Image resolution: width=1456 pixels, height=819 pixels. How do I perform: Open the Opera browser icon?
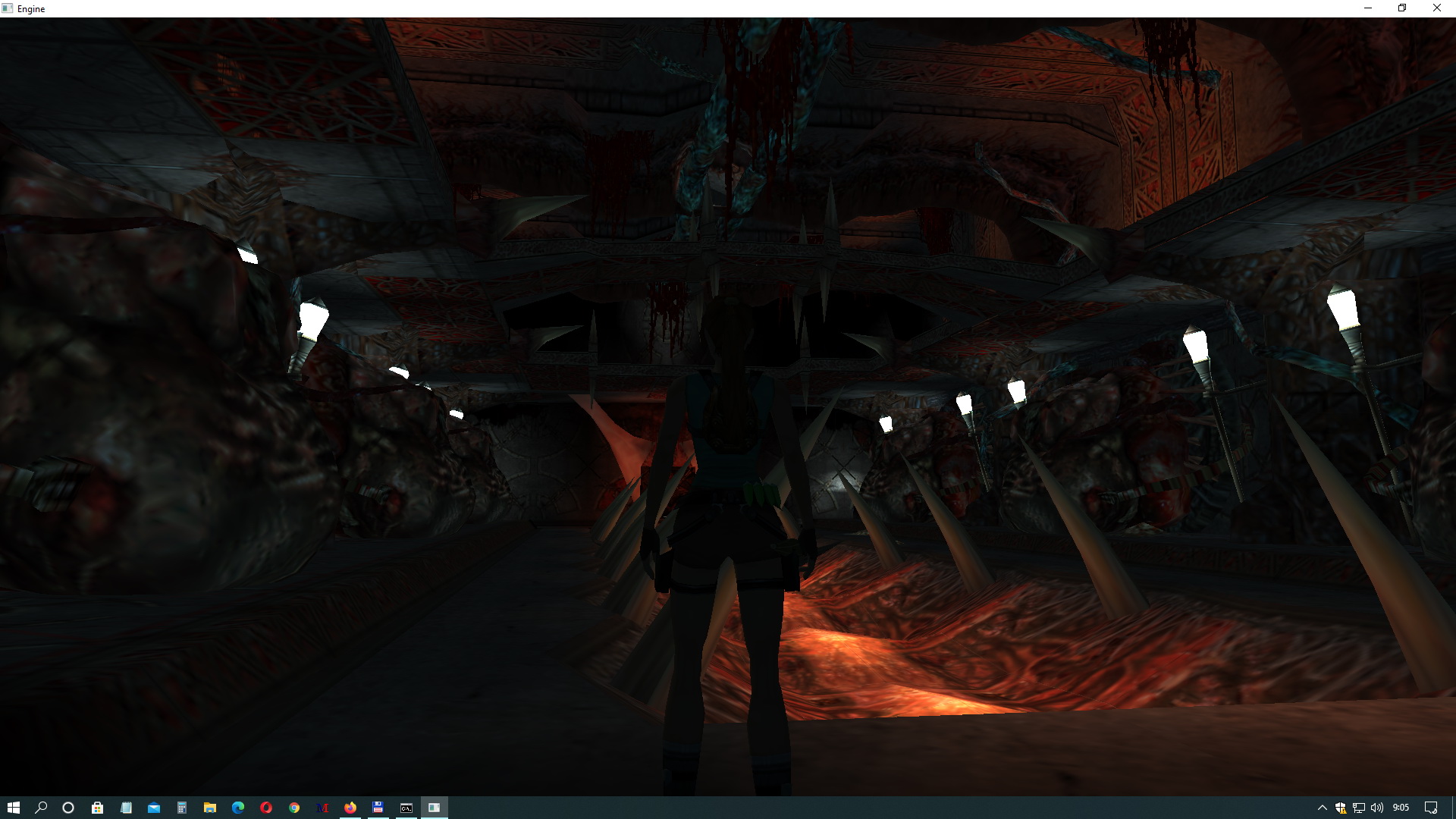[x=266, y=808]
